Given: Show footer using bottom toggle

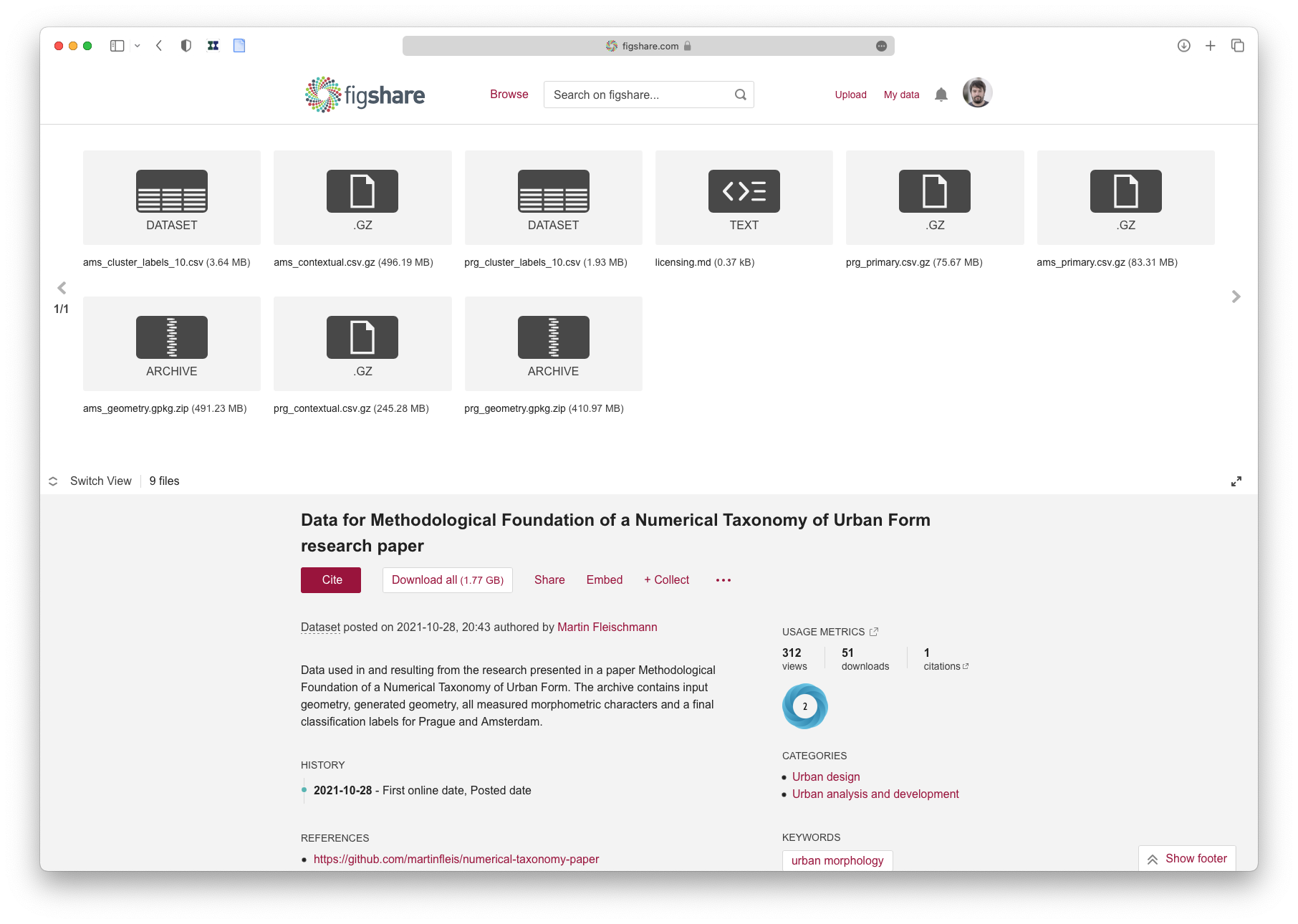Looking at the screenshot, I should pyautogui.click(x=1187, y=858).
